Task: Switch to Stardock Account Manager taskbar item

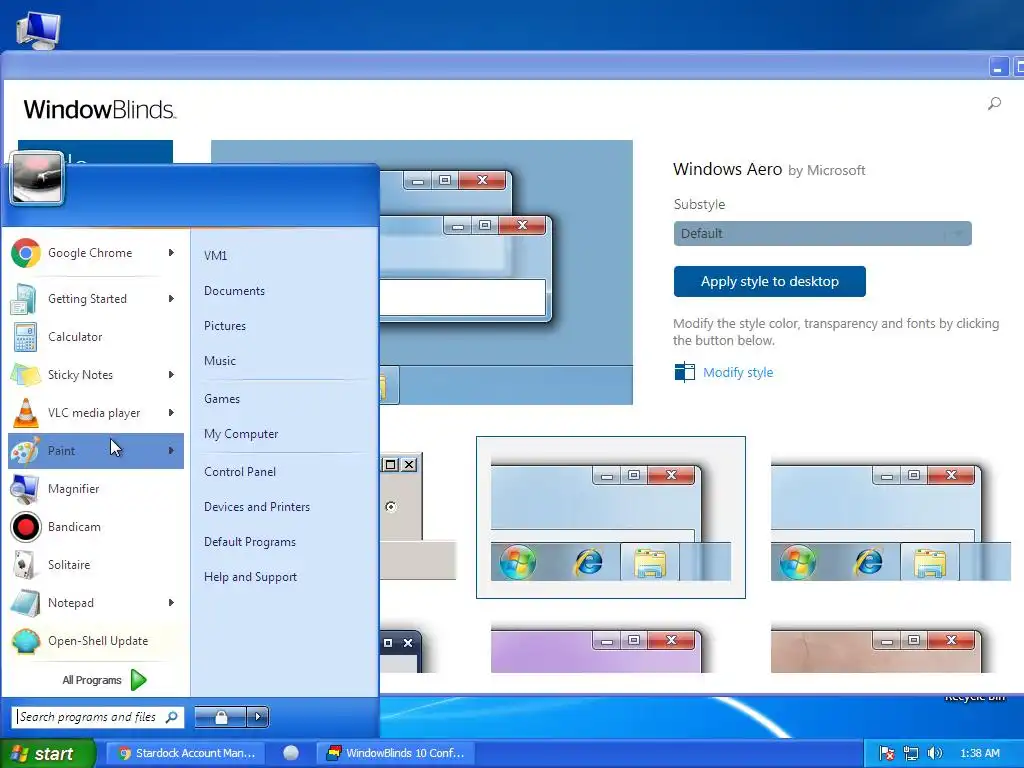Action: pyautogui.click(x=187, y=753)
